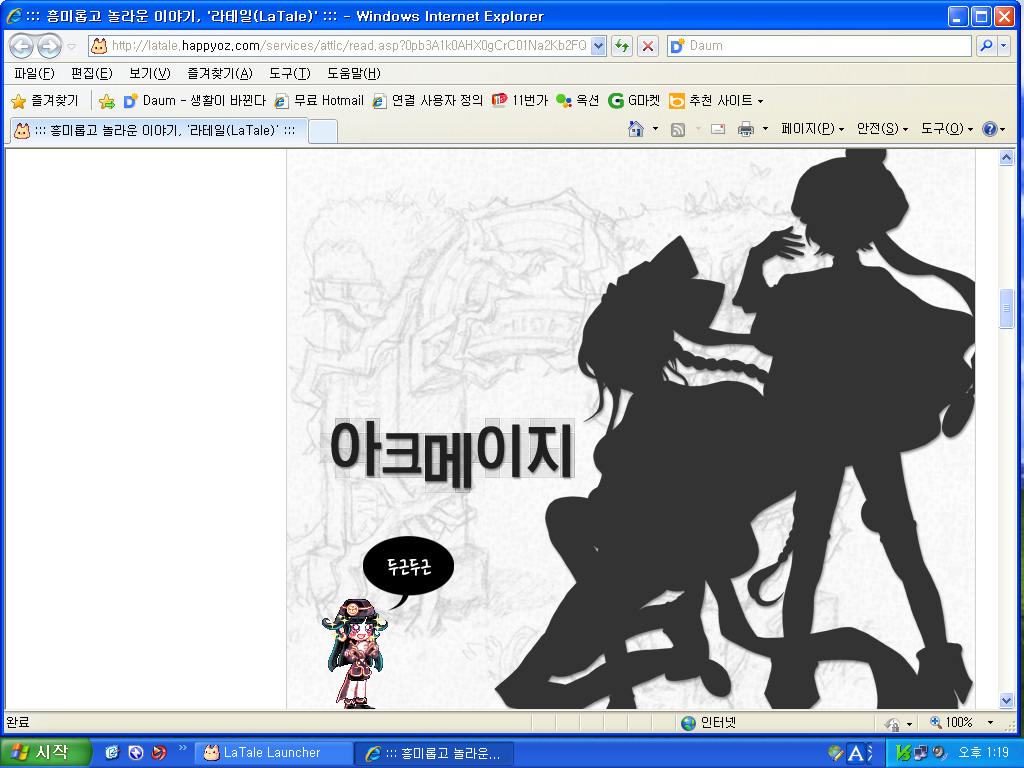Open a new tab with the blank tab button

click(323, 131)
